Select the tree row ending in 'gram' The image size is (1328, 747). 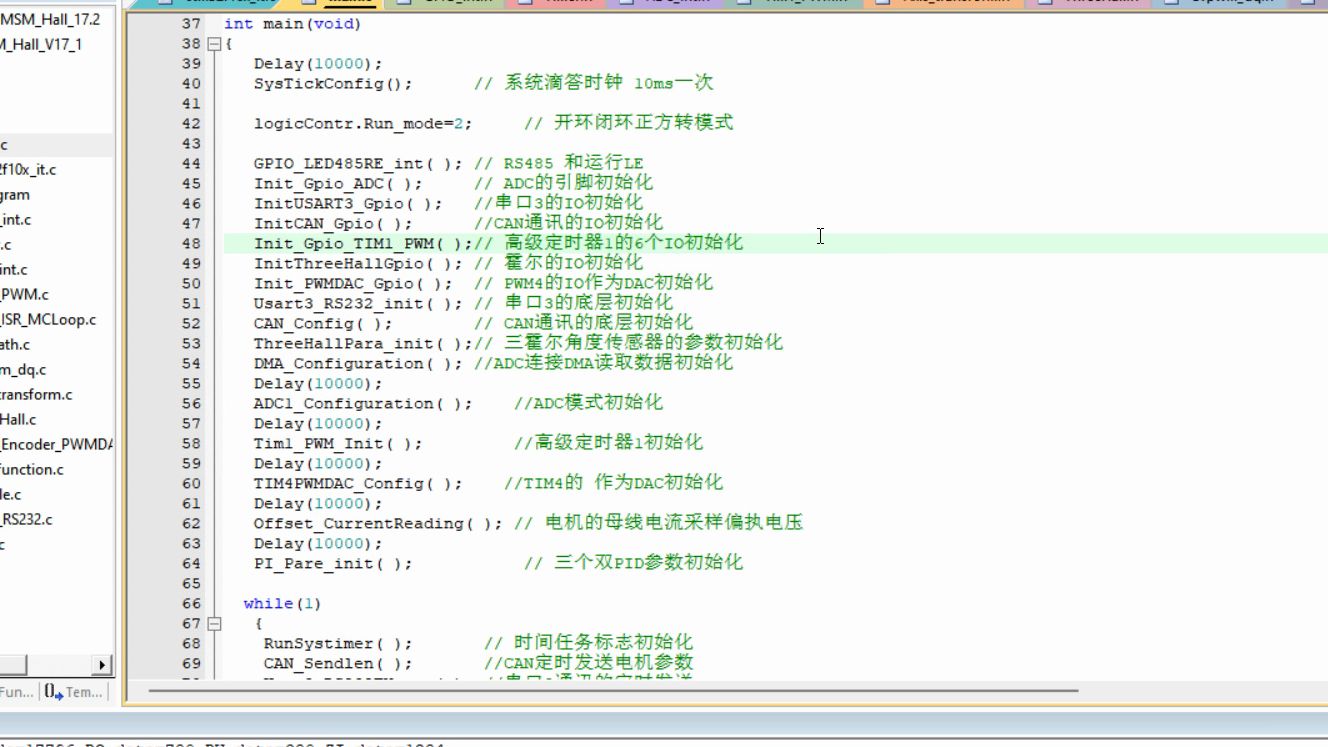click(x=15, y=195)
